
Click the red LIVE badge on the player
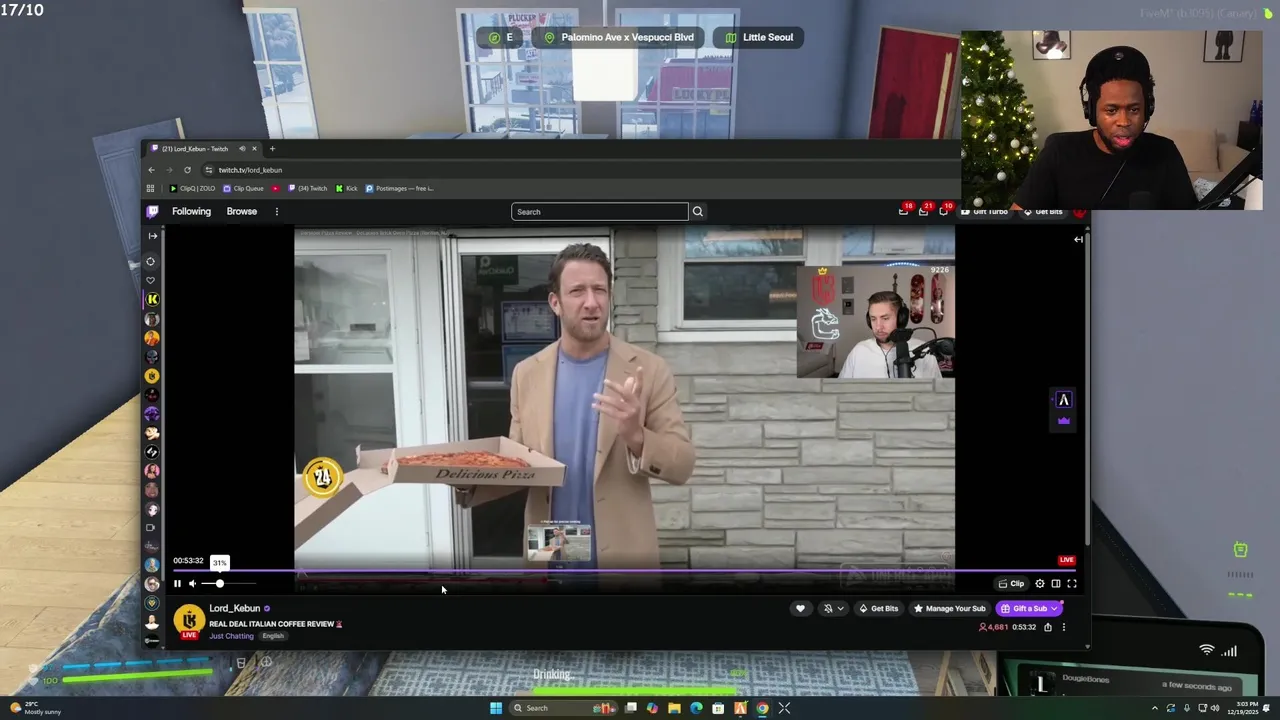(x=1067, y=560)
